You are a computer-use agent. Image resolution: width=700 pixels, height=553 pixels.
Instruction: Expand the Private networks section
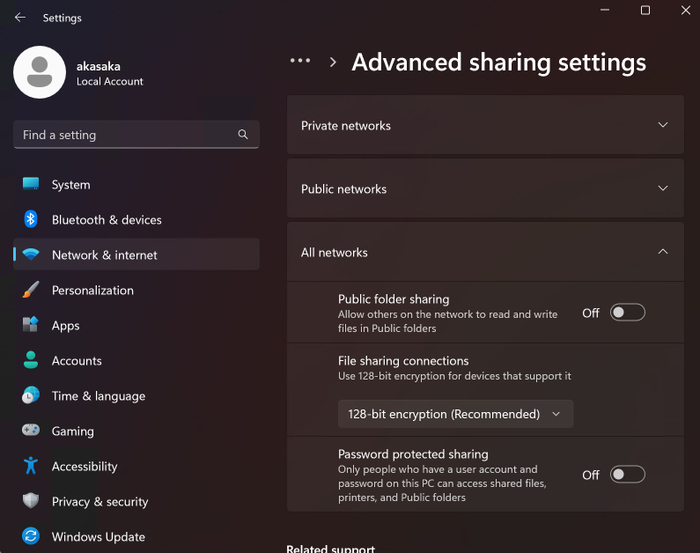[x=485, y=126]
